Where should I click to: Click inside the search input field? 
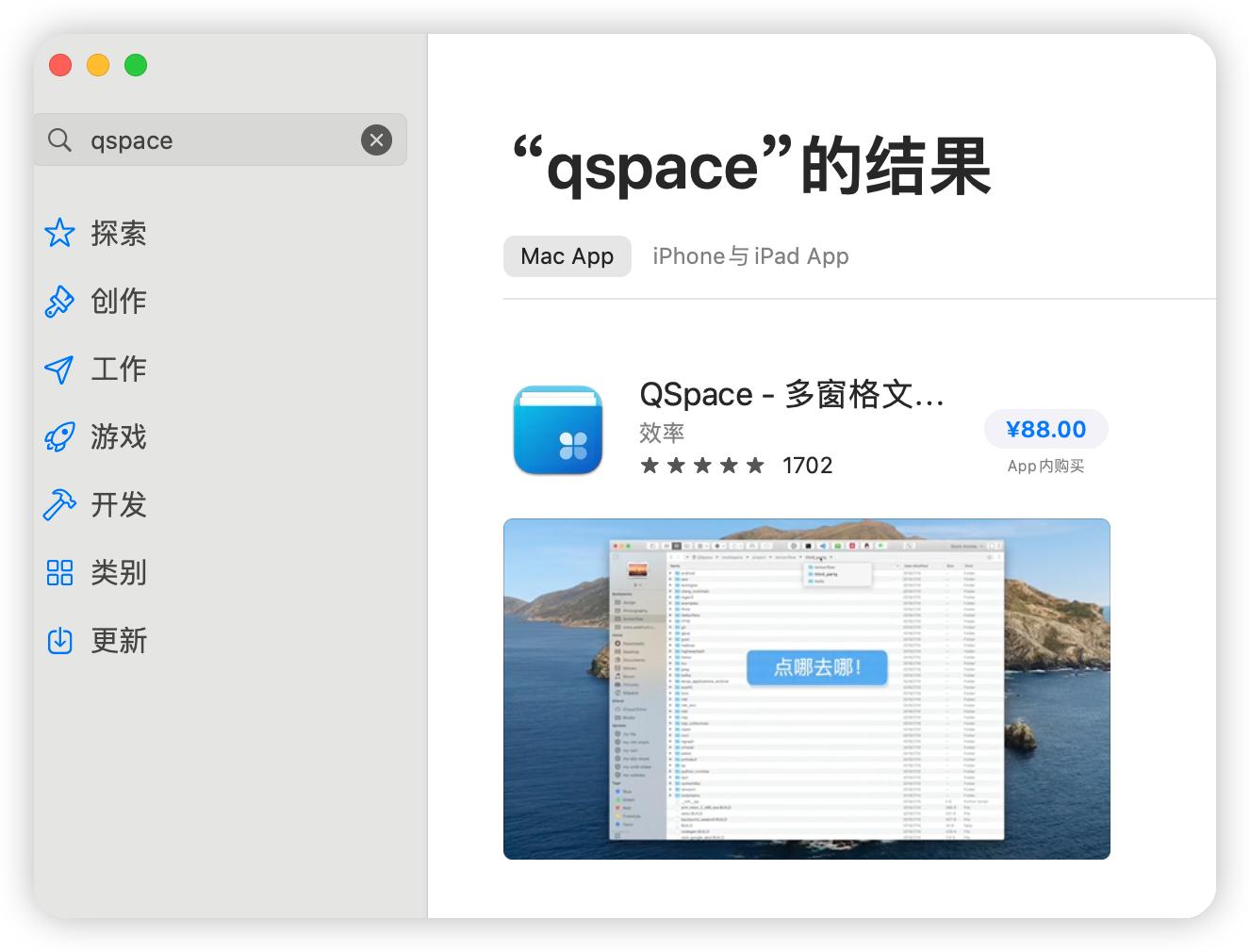click(217, 140)
